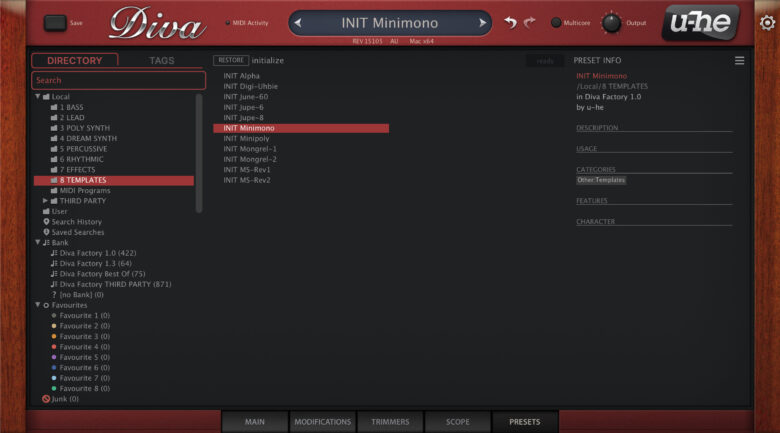Click the u-he logo badge
The image size is (780, 433).
[x=700, y=22]
